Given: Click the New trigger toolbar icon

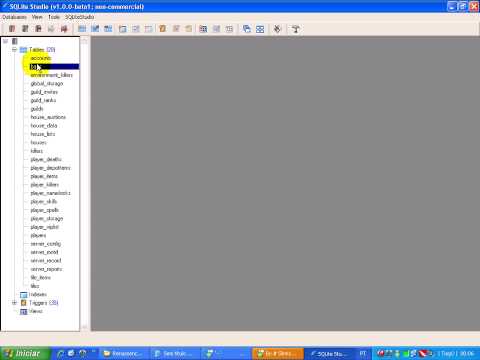Looking at the screenshot, I should pyautogui.click(x=163, y=29).
